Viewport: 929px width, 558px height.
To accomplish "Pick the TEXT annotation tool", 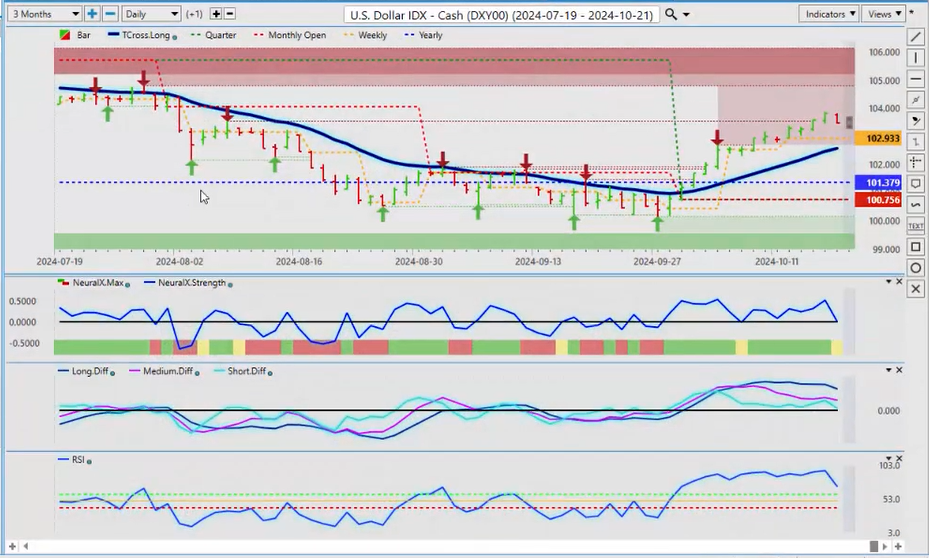I will (x=916, y=226).
